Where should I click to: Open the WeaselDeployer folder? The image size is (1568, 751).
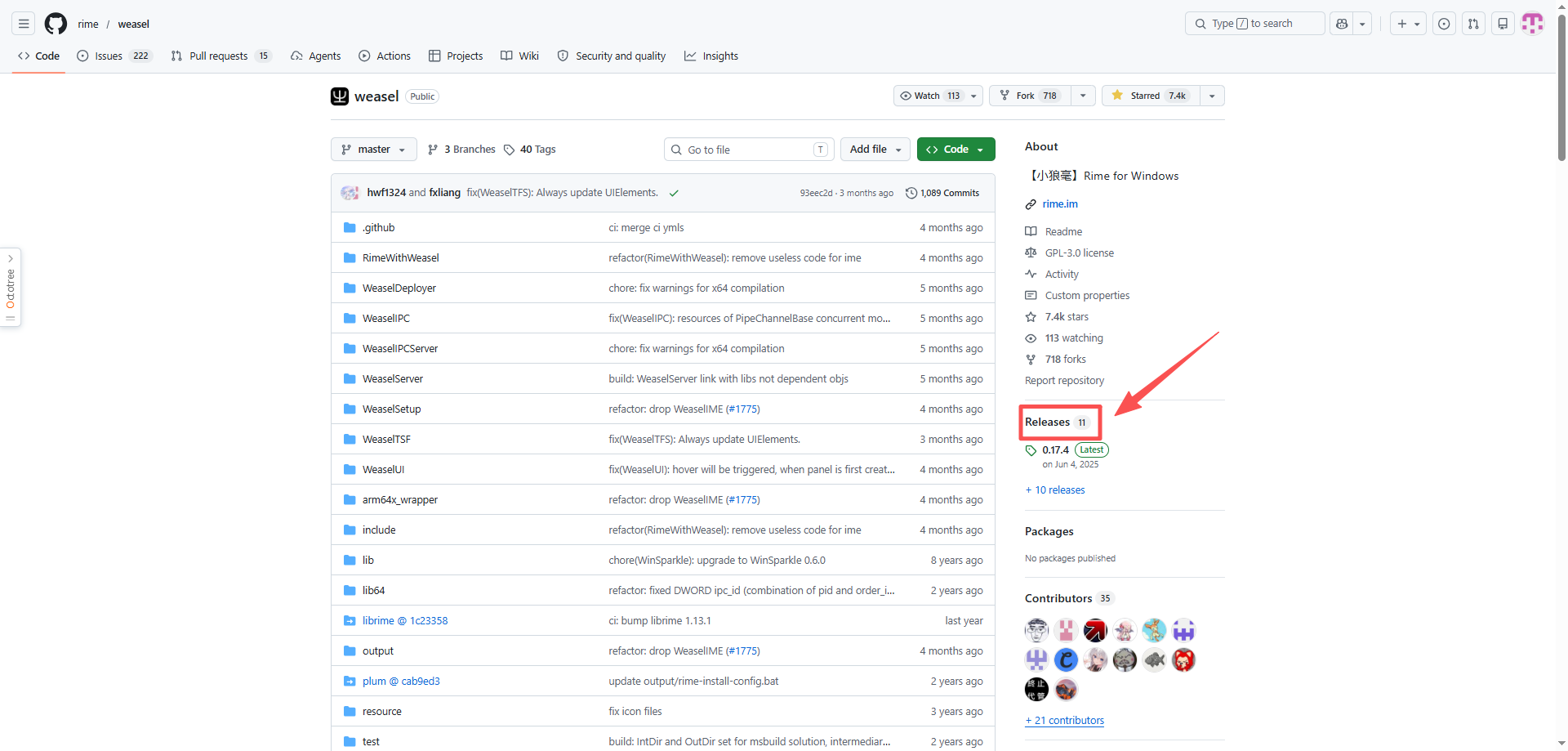click(399, 288)
